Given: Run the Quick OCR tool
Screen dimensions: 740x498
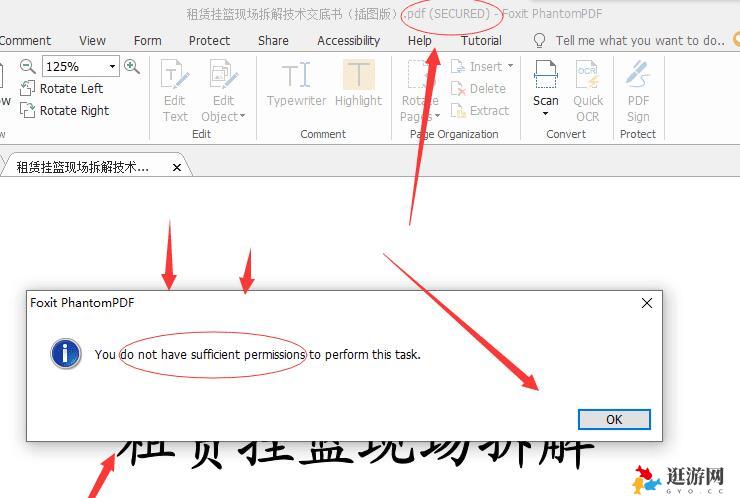Looking at the screenshot, I should coord(588,91).
